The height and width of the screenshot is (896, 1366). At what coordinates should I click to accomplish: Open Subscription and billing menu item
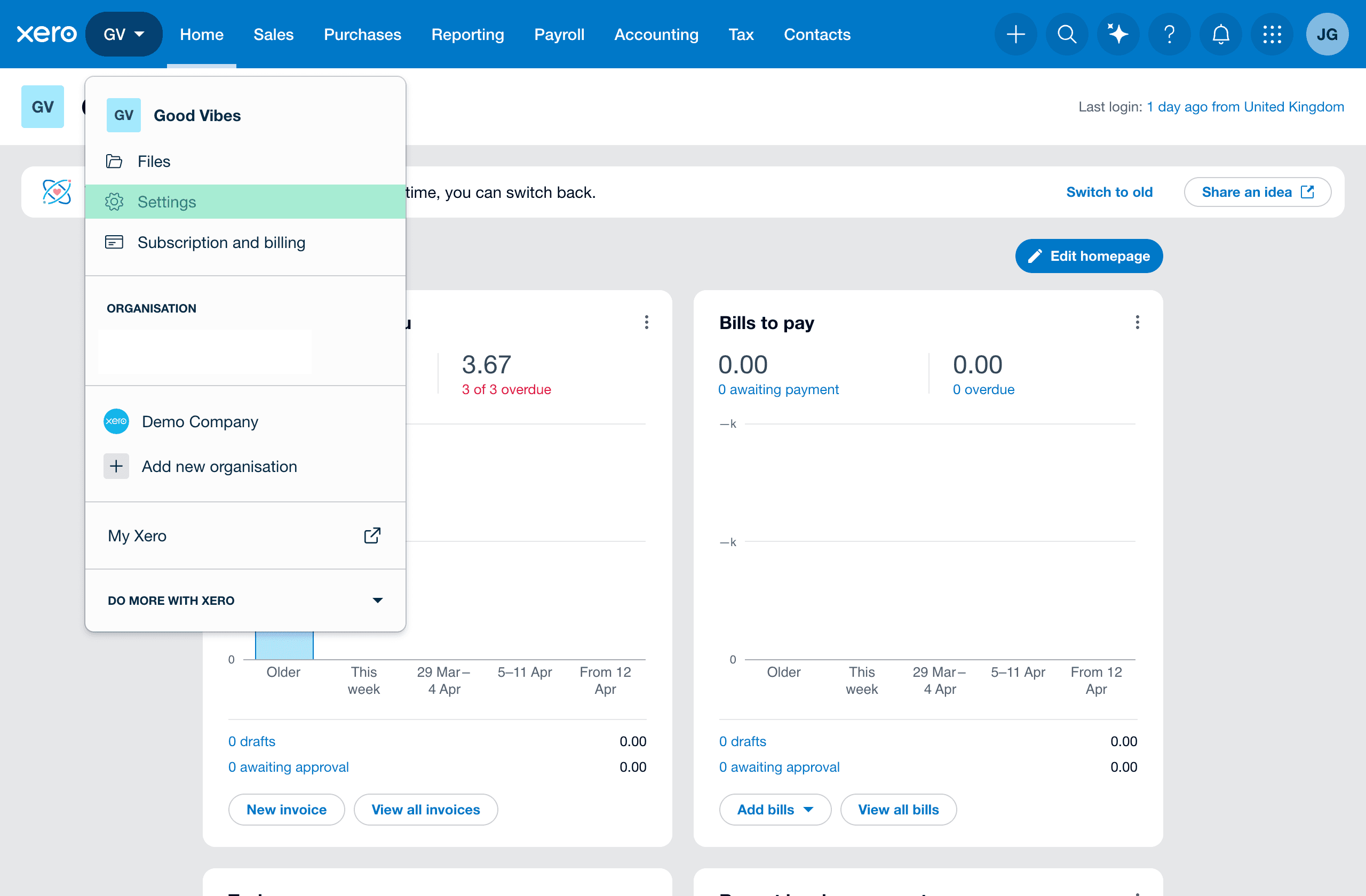pos(221,243)
